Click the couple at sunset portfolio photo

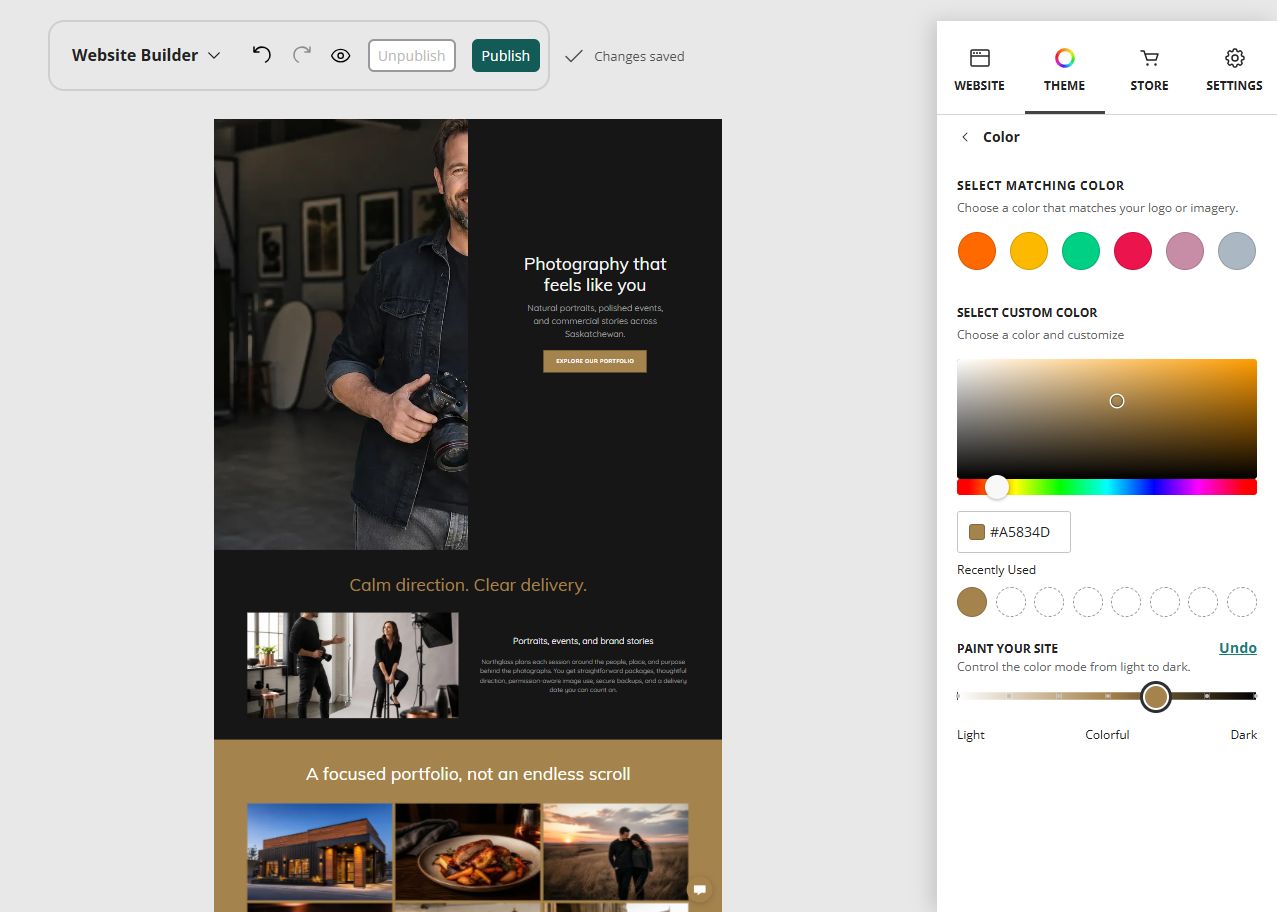click(x=616, y=852)
